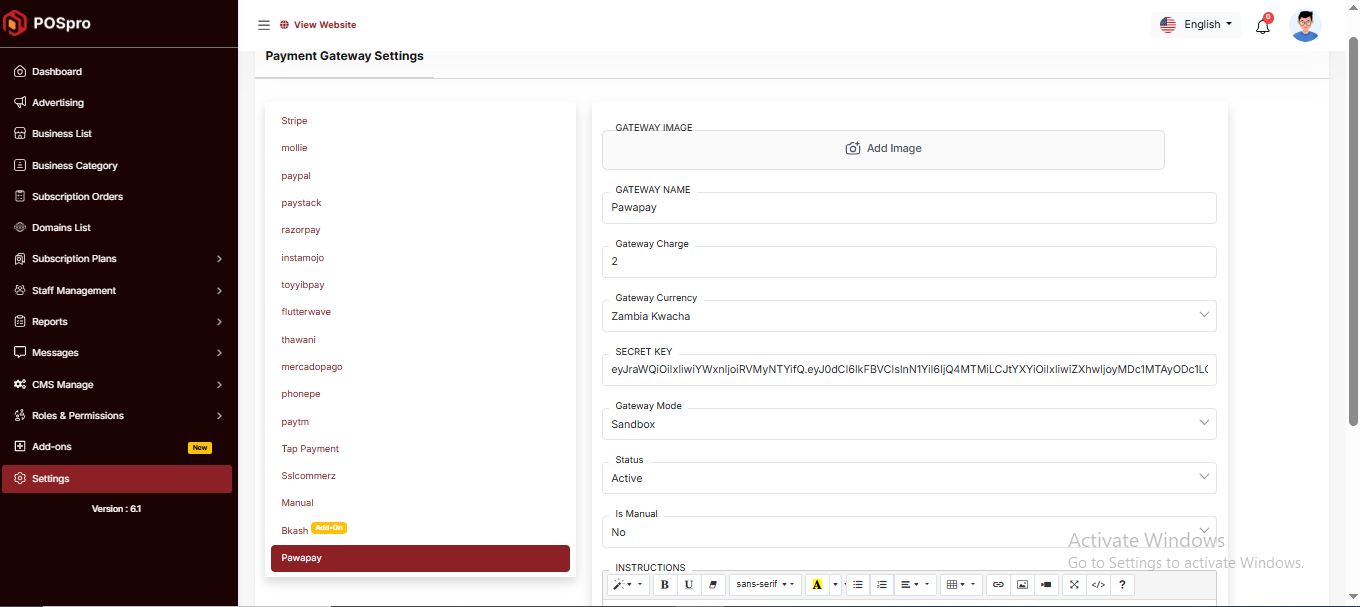The image size is (1360, 607).
Task: Open the notifications bell
Action: click(1262, 26)
